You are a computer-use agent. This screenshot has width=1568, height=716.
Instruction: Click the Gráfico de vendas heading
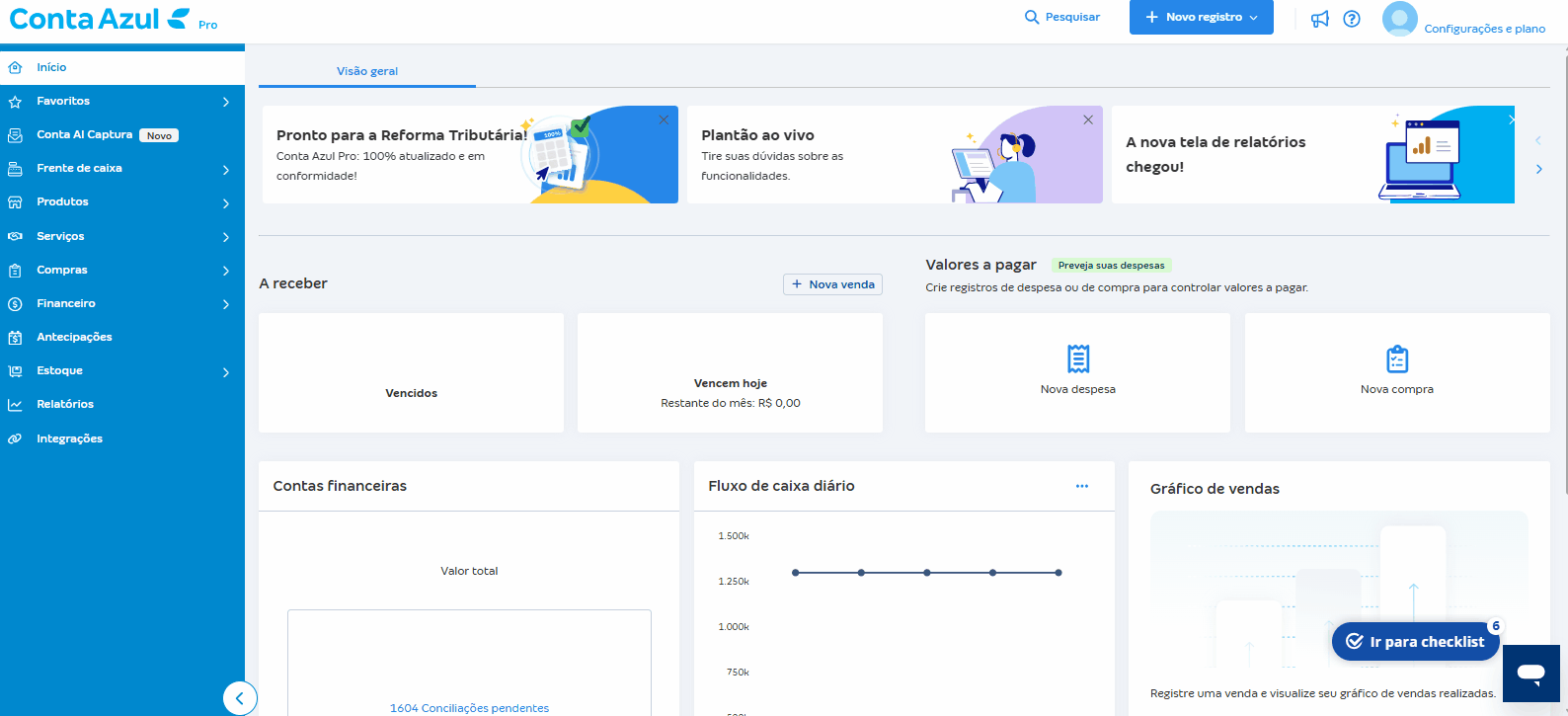click(x=1215, y=489)
